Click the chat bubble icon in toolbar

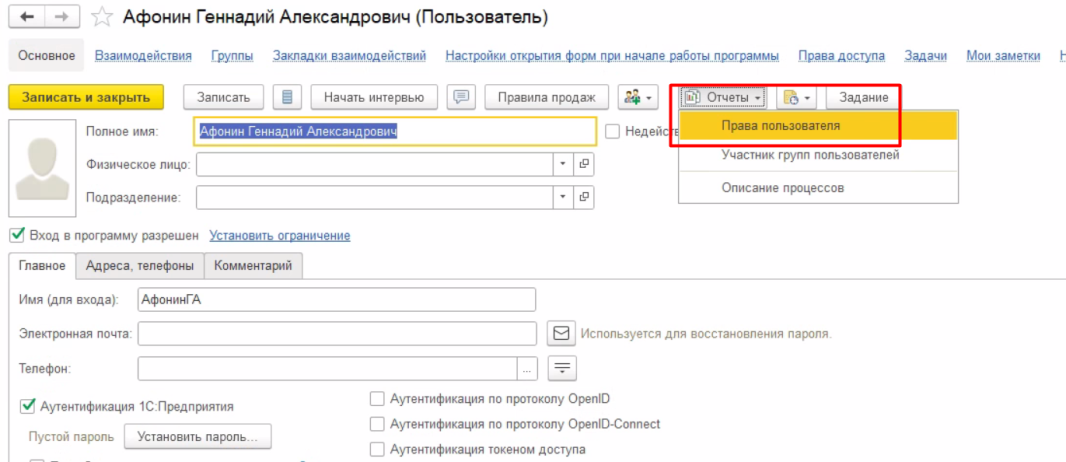coord(461,97)
